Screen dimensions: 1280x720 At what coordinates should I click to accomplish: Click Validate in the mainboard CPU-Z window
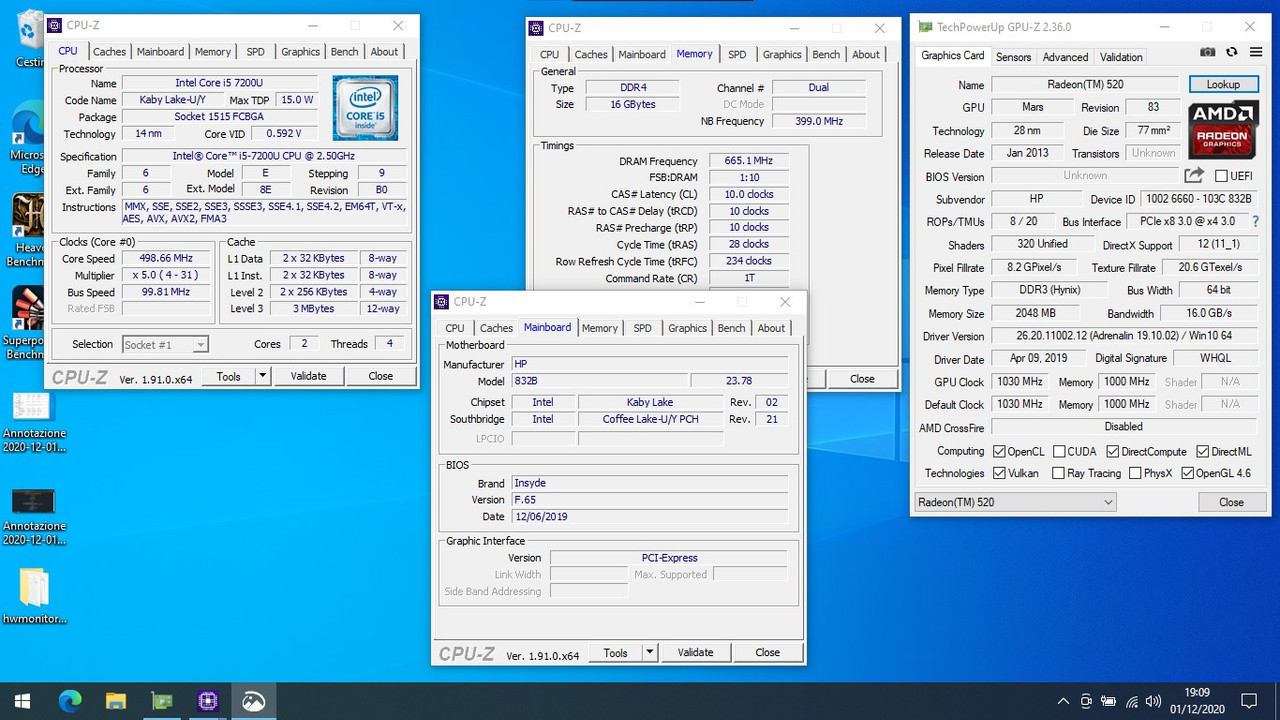tap(695, 652)
